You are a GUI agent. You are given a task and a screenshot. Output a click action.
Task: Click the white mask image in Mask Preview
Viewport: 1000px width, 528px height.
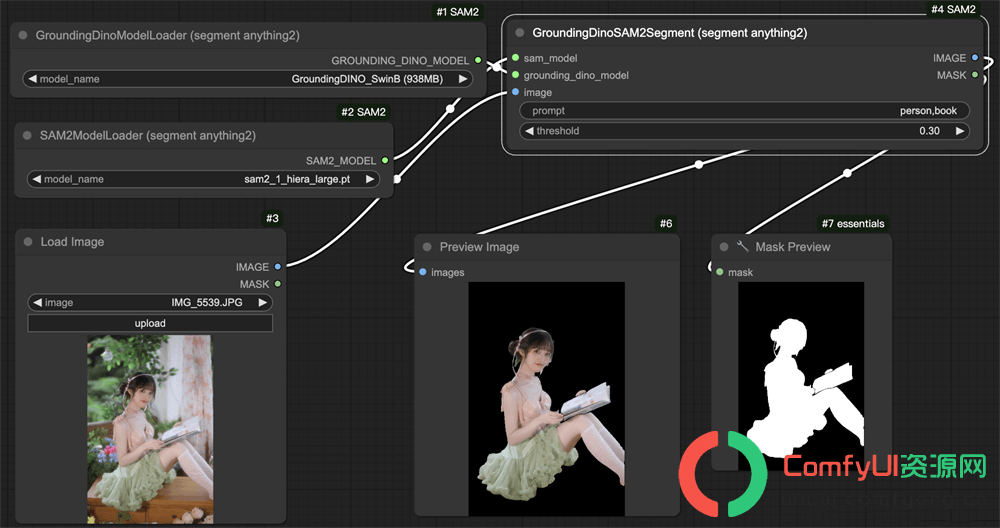point(801,376)
